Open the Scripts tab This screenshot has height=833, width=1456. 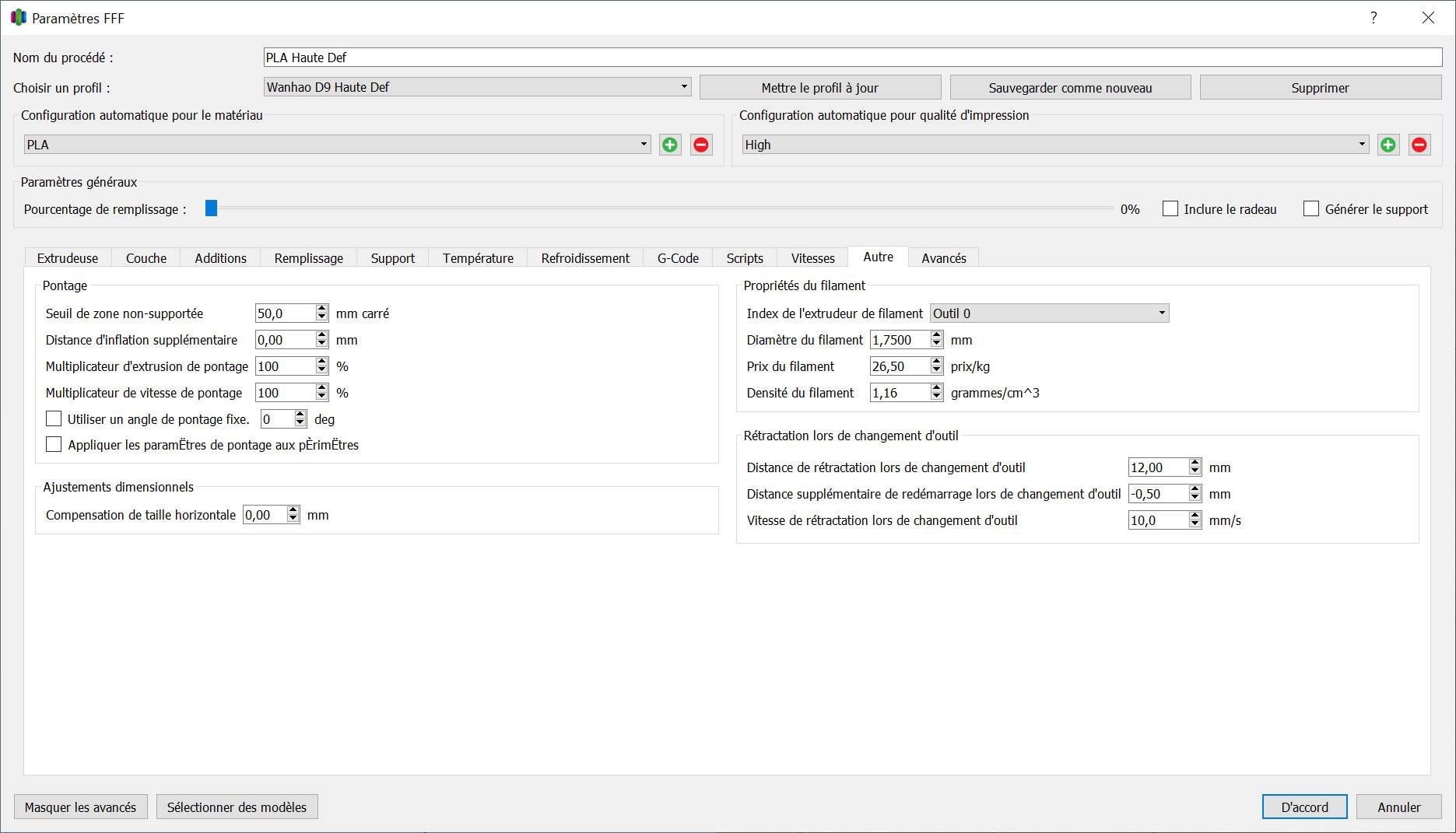coord(745,258)
